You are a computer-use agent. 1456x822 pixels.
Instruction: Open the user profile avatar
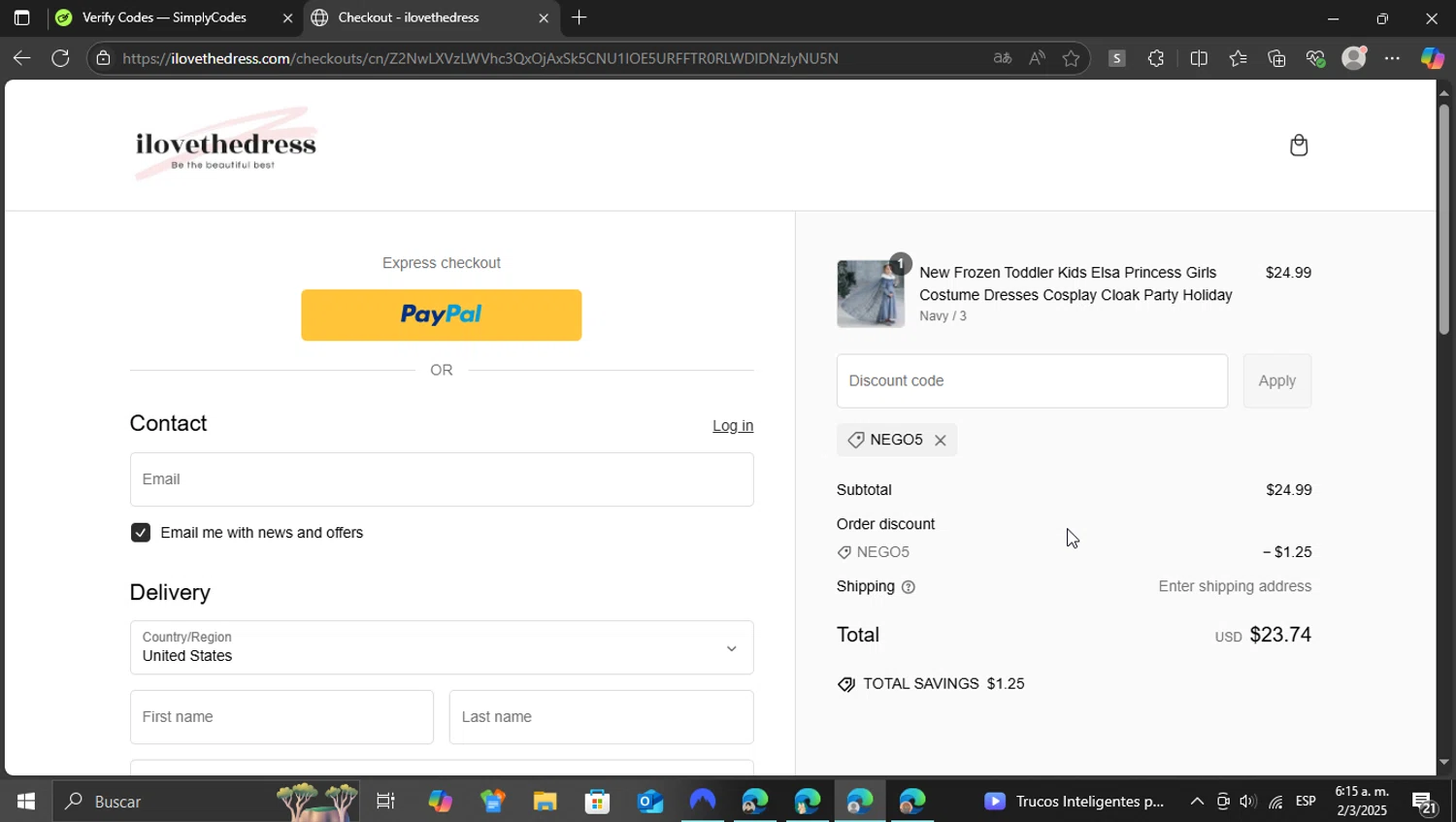pyautogui.click(x=1354, y=58)
